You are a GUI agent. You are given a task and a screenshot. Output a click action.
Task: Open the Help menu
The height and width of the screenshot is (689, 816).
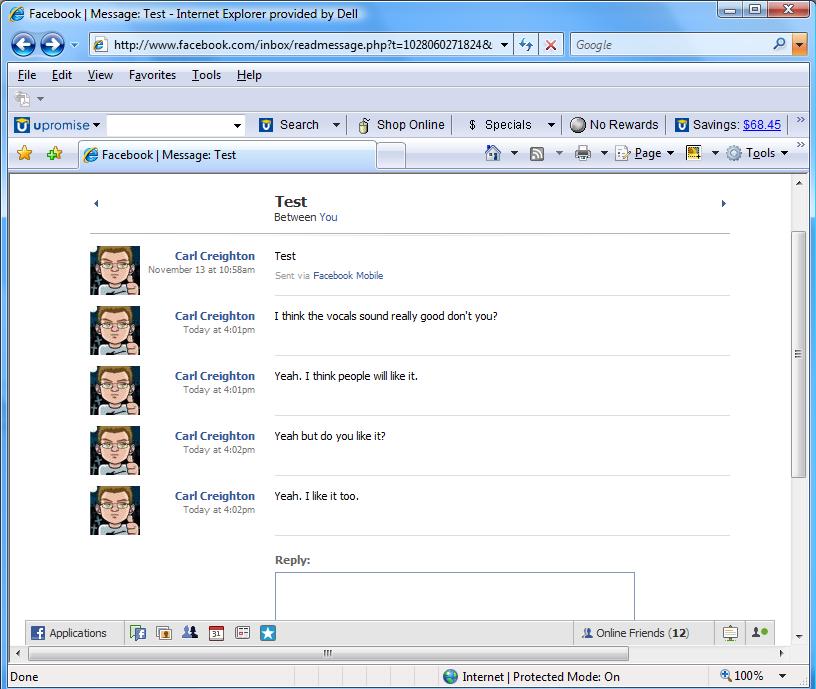click(249, 75)
